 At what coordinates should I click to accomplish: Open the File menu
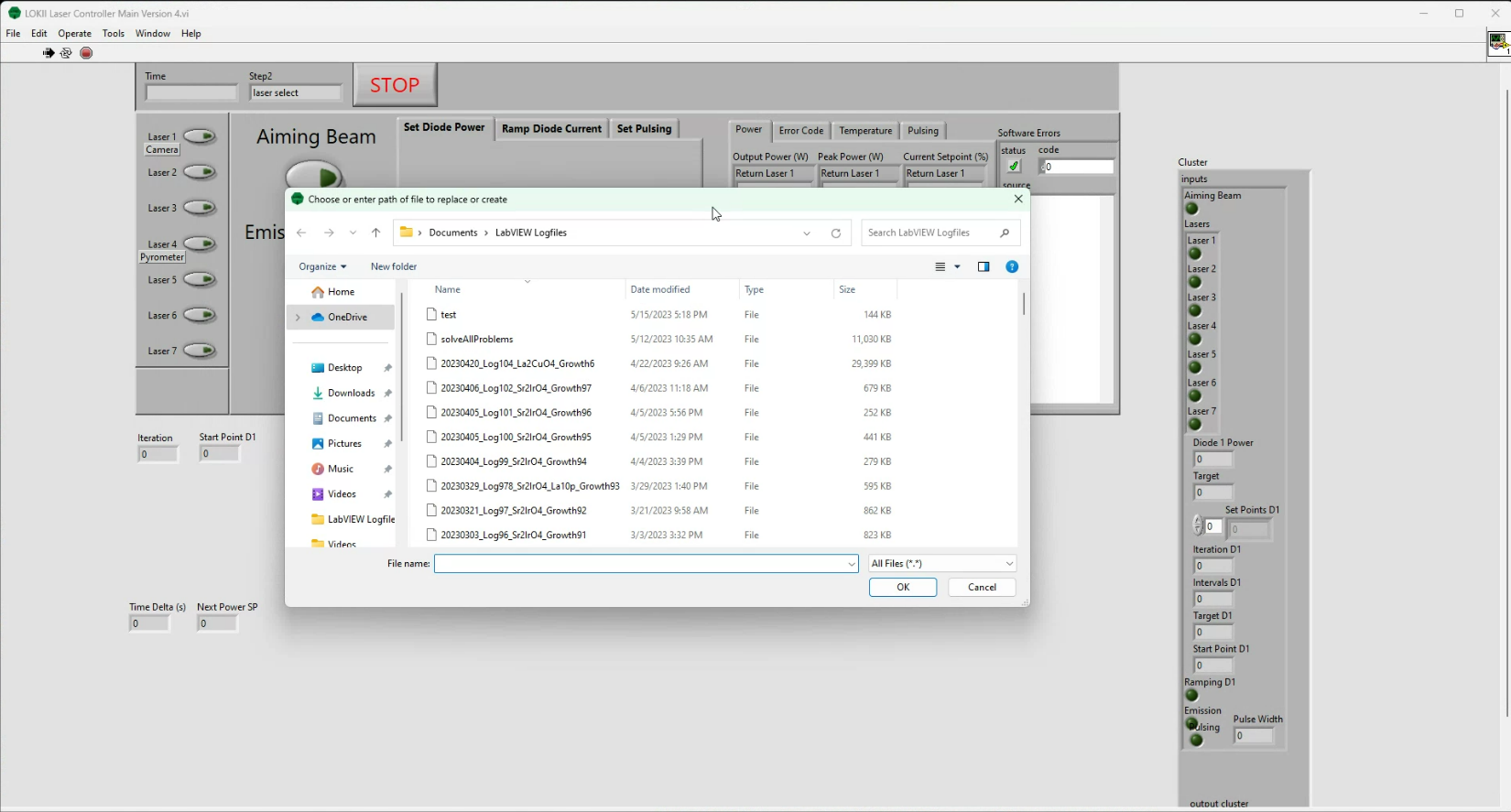pos(13,33)
